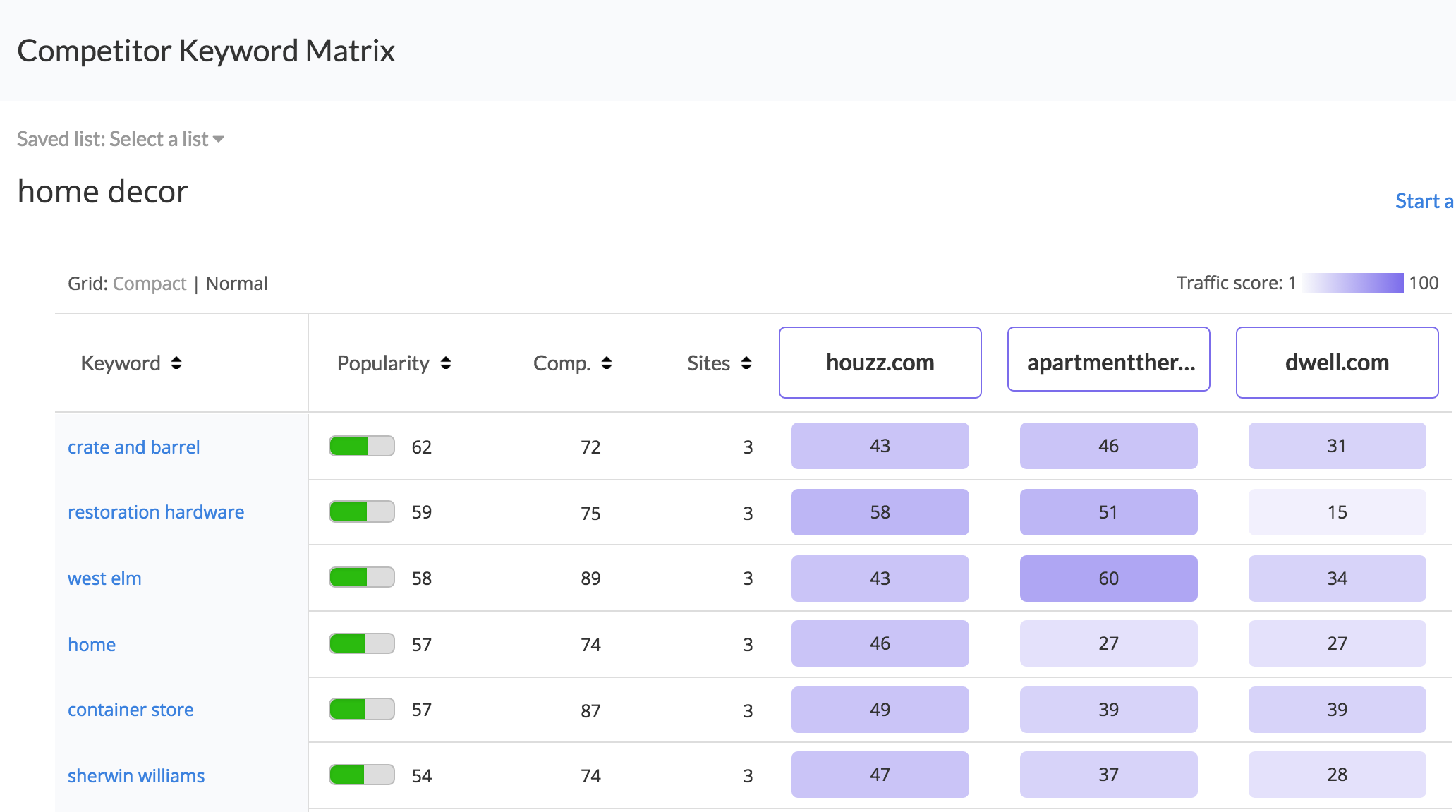Click popularity value 54 for sherwin williams
Screen dimensions: 1456x812
(x=422, y=776)
